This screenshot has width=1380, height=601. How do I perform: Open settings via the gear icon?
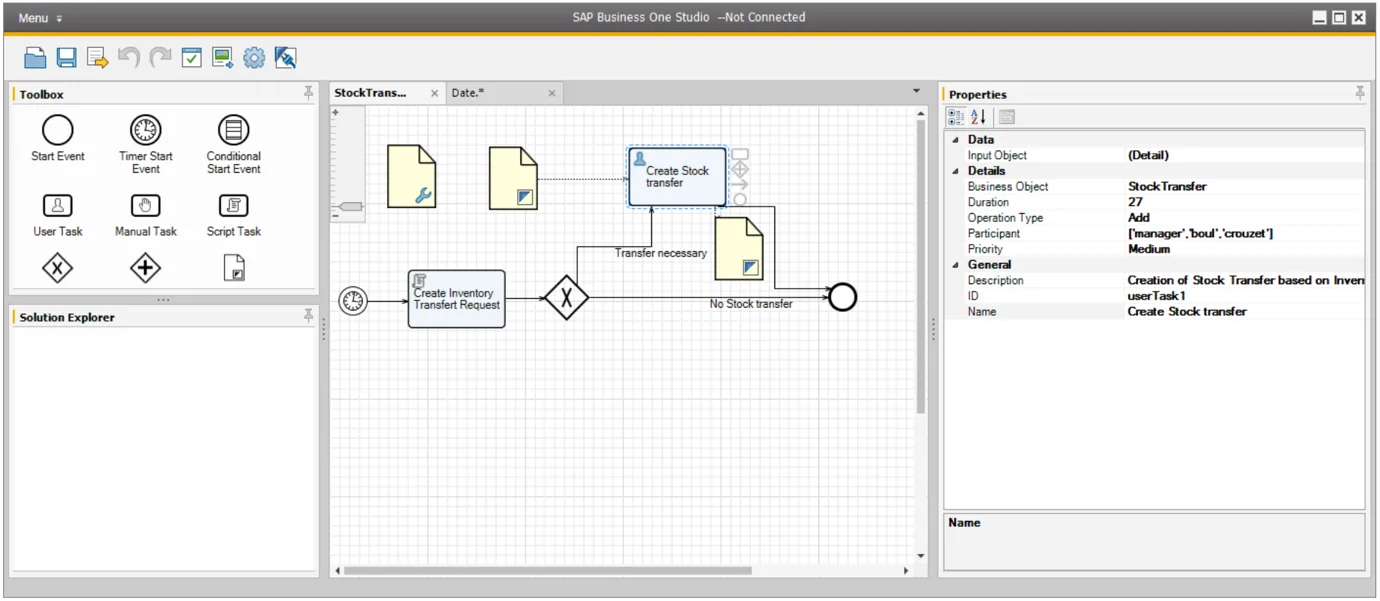tap(254, 58)
